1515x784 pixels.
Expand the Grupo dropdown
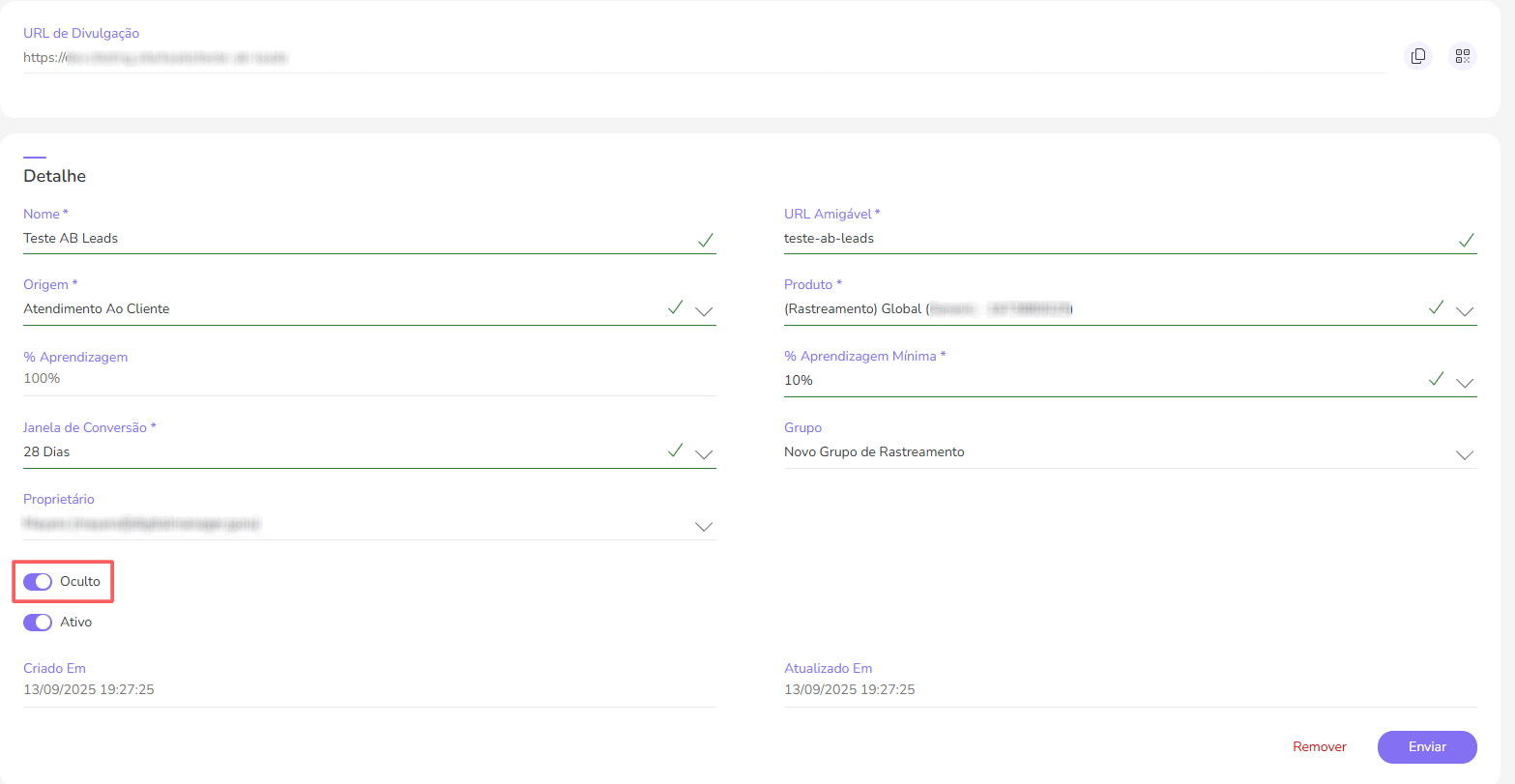coord(1465,453)
